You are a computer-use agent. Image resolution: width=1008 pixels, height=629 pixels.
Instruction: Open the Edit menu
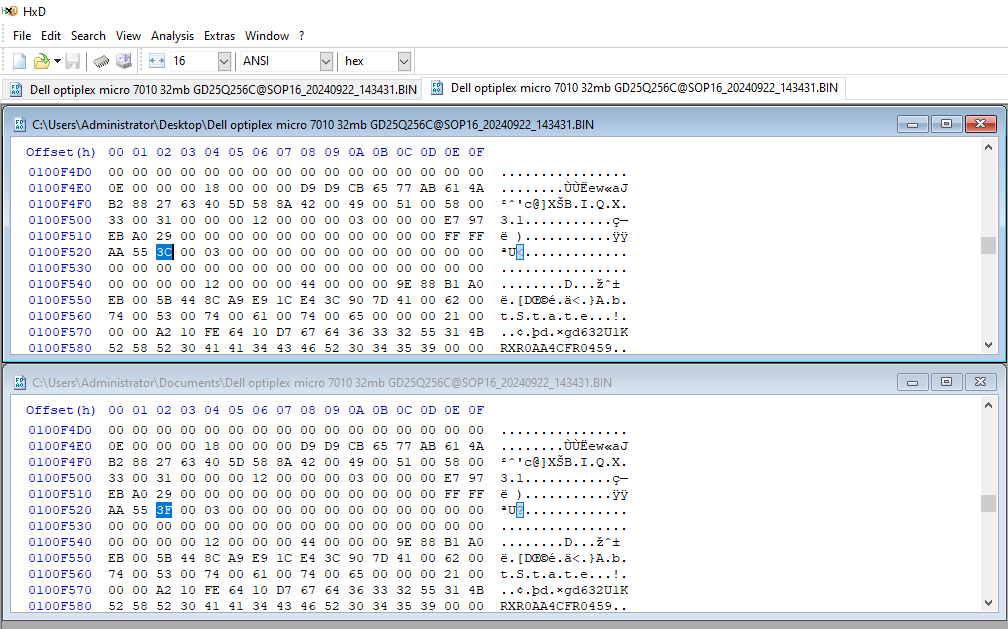(x=51, y=36)
